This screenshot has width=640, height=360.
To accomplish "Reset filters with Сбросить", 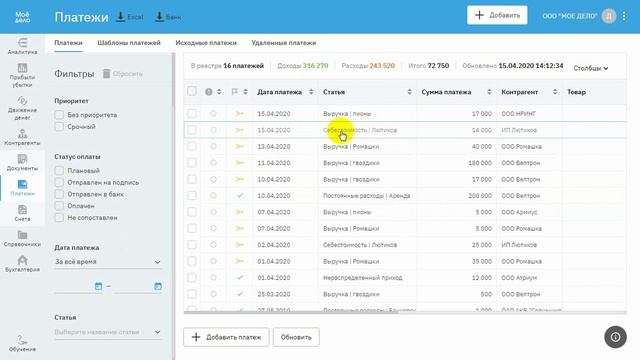I will 122,74.
